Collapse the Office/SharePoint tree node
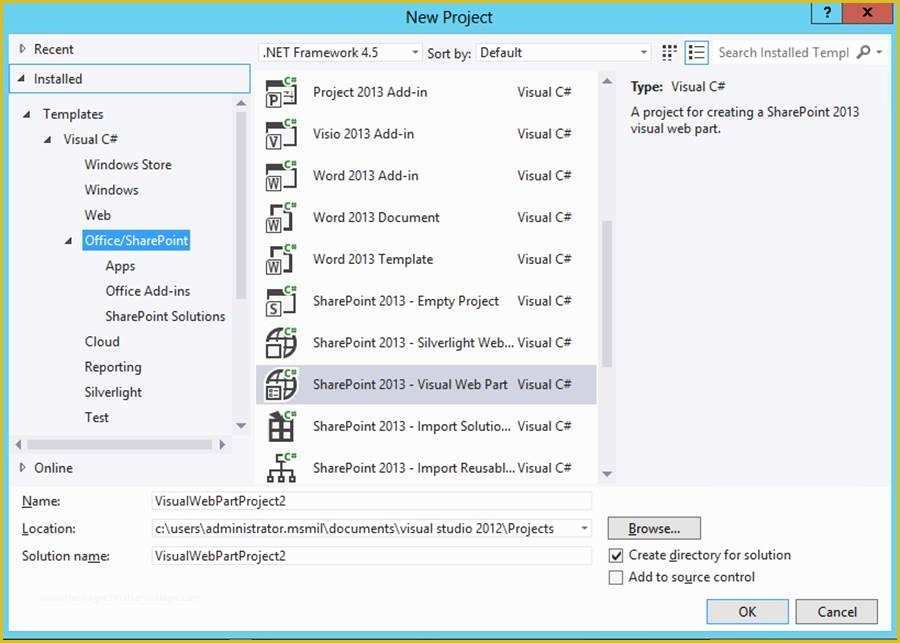The image size is (900, 643). coord(68,241)
